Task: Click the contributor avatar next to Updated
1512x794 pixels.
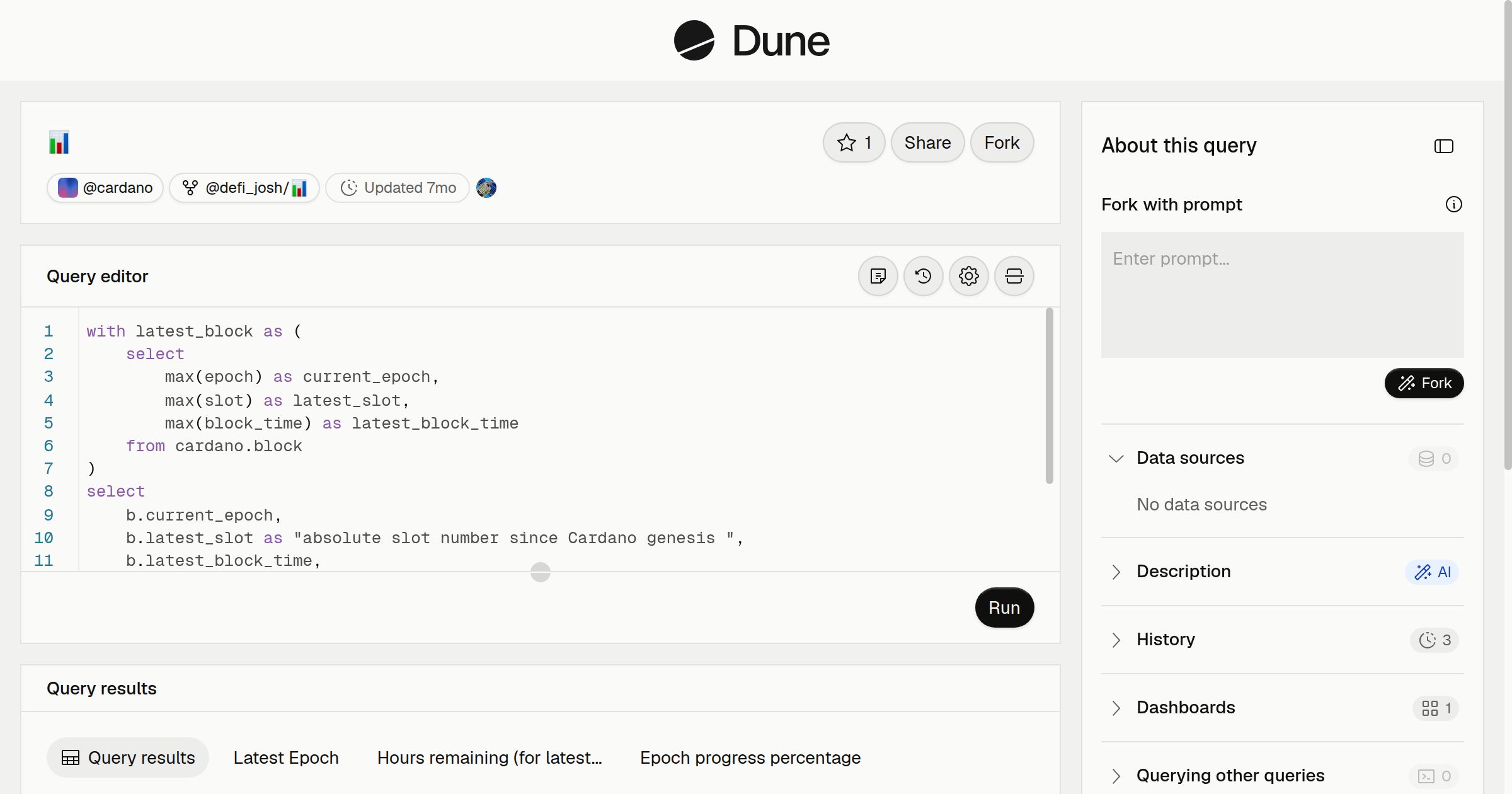Action: coord(486,188)
